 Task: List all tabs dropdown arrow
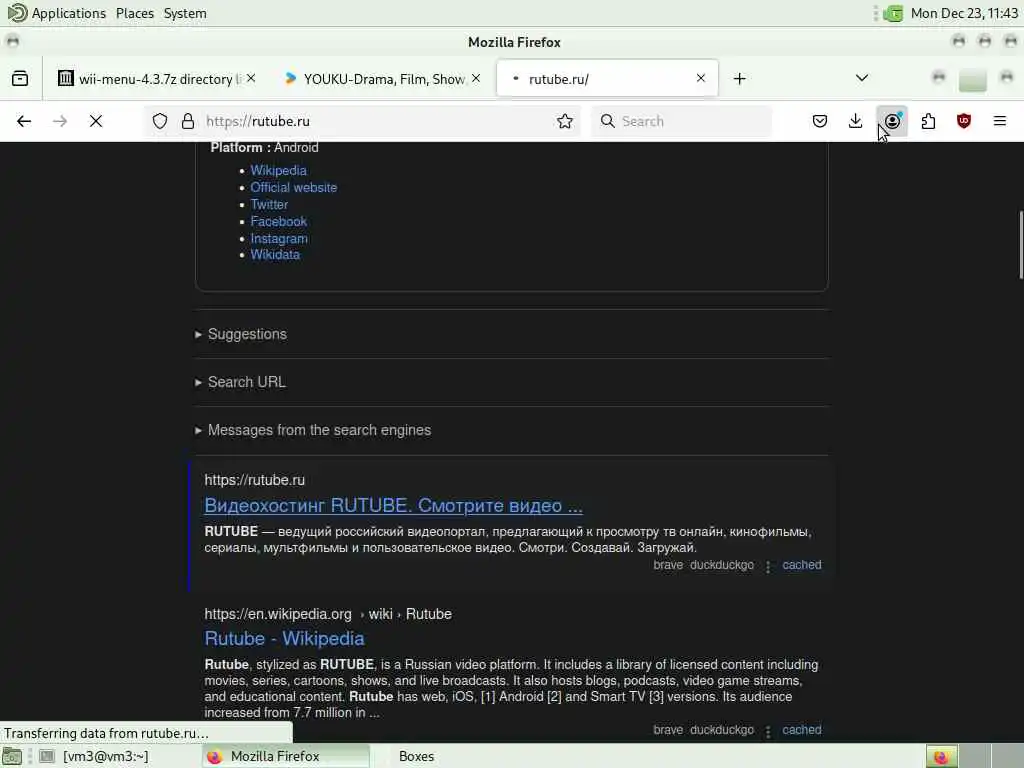tap(862, 78)
